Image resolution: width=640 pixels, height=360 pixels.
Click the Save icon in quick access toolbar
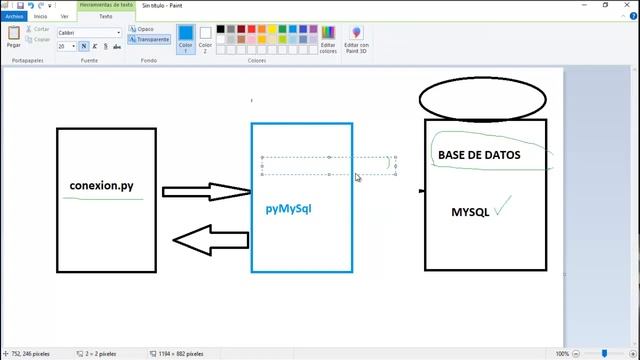pyautogui.click(x=20, y=5)
